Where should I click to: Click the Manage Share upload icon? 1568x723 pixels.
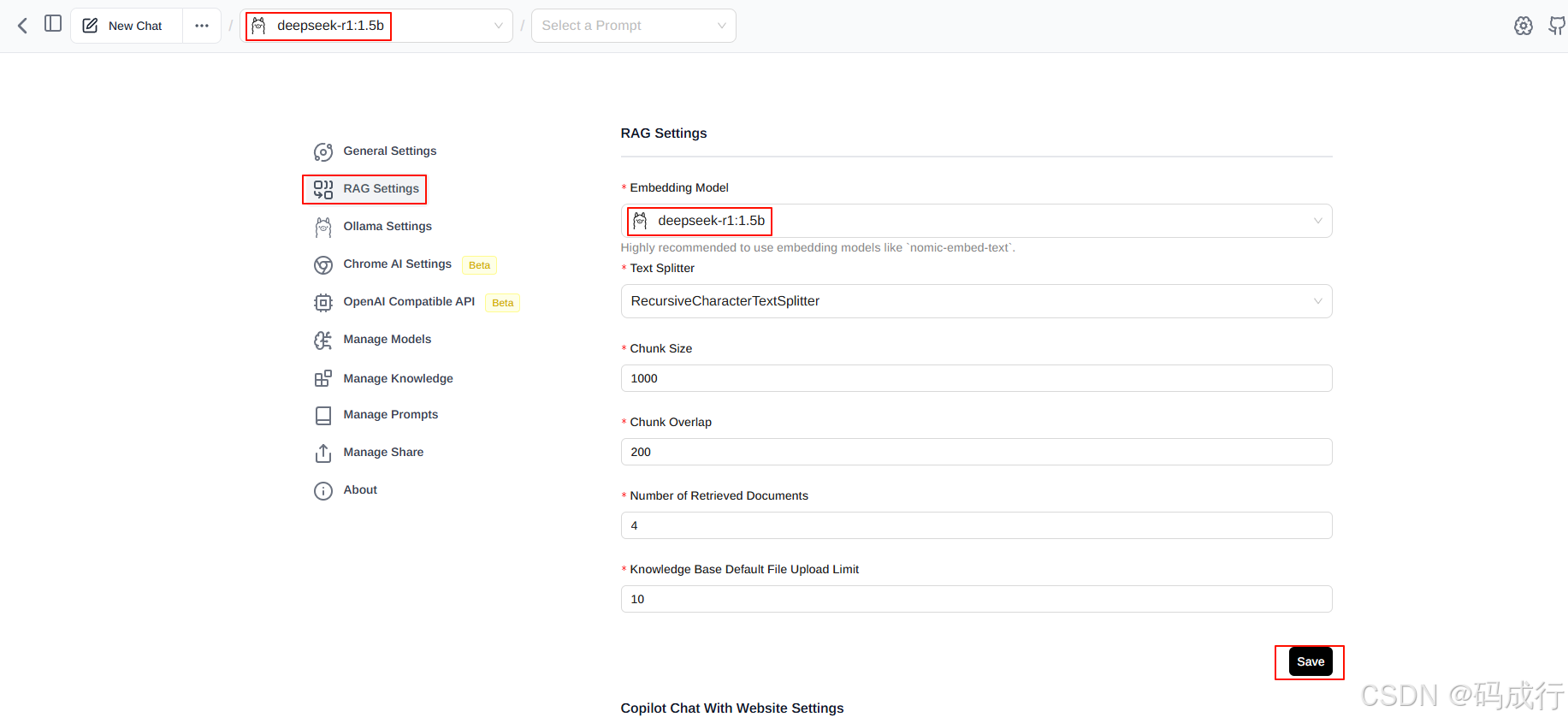[x=323, y=453]
